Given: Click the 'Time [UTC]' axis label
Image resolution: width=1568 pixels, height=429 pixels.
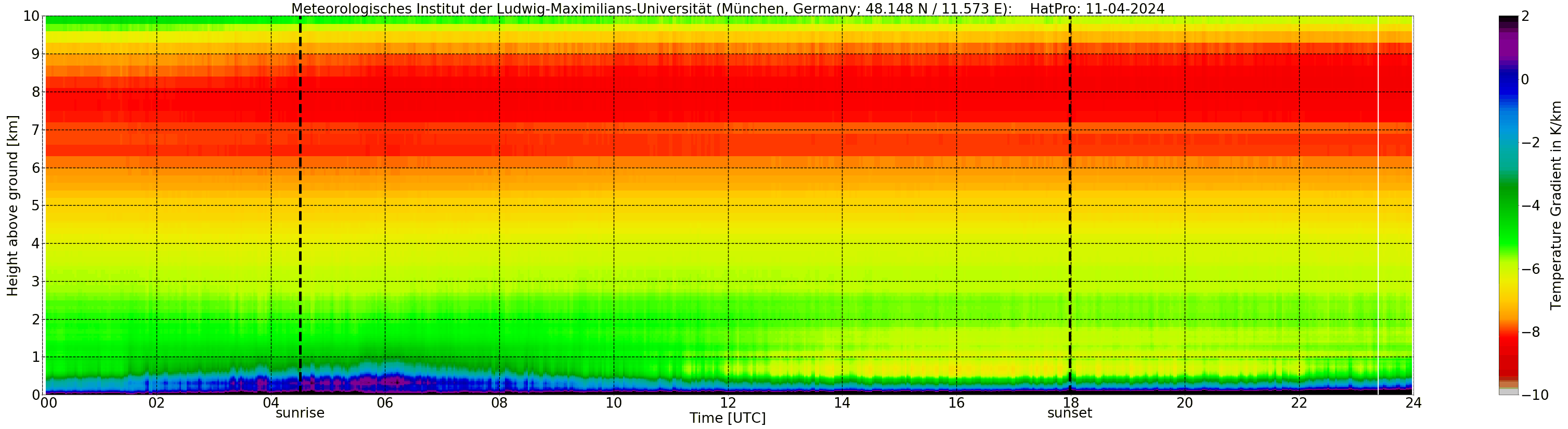Looking at the screenshot, I should click(x=728, y=418).
